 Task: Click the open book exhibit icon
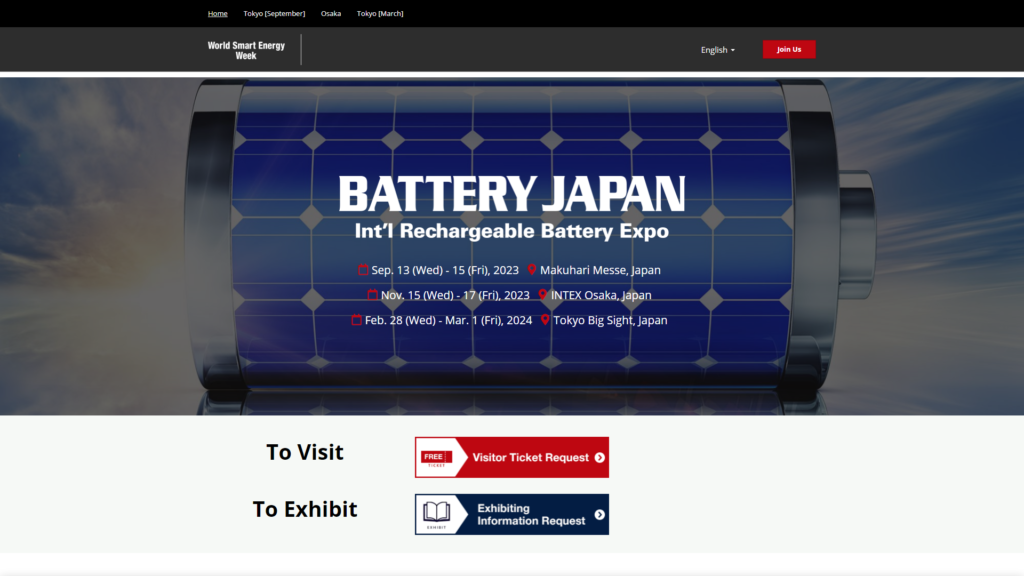[x=436, y=512]
